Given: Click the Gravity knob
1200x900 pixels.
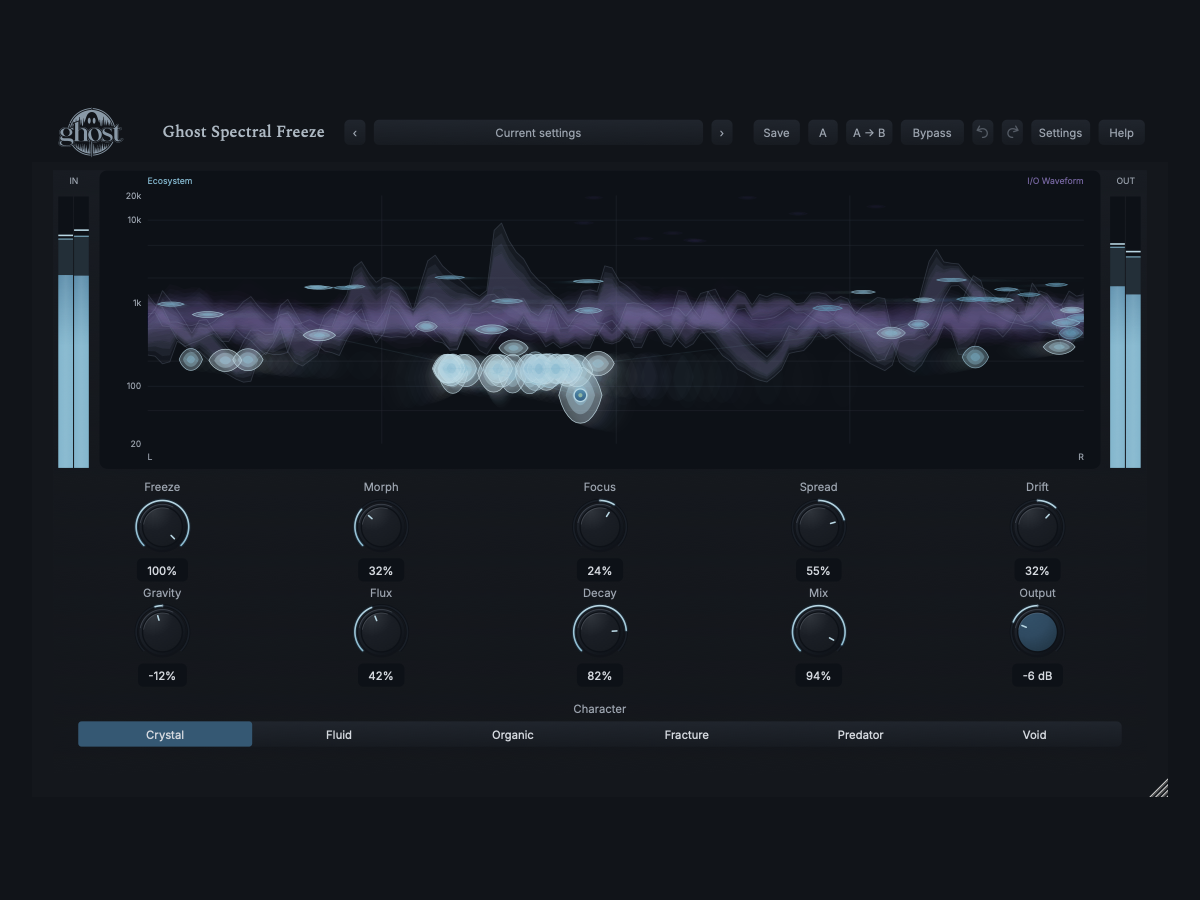Looking at the screenshot, I should pyautogui.click(x=162, y=632).
